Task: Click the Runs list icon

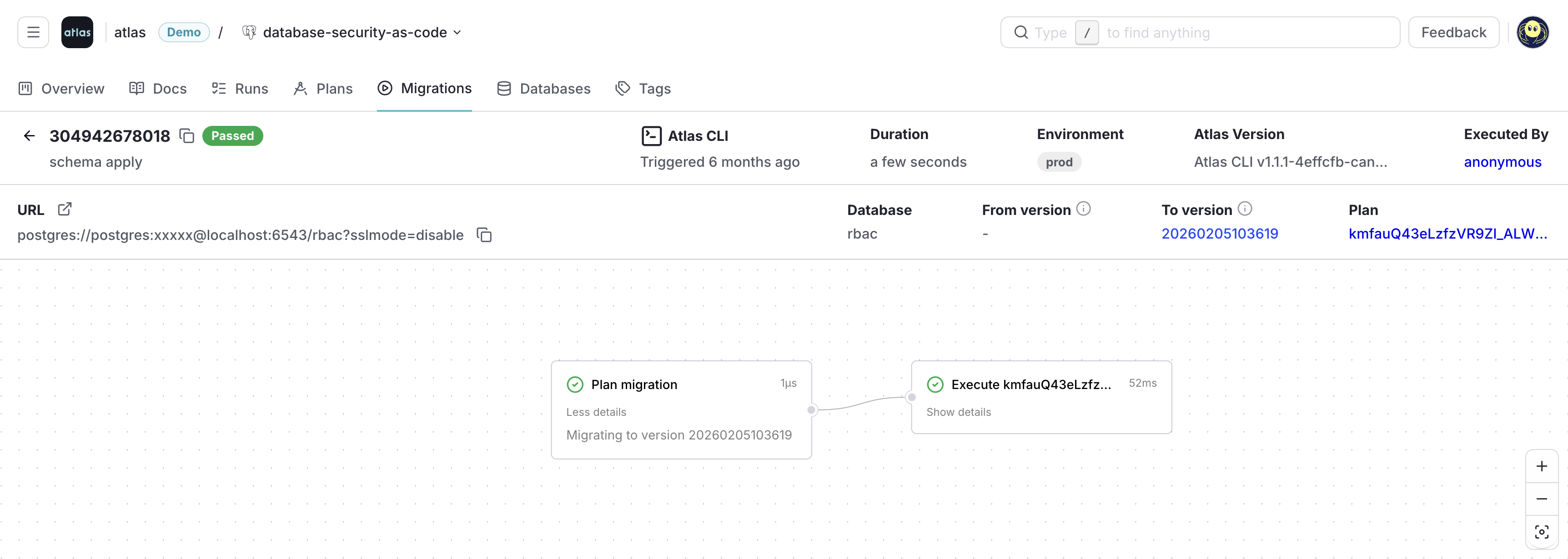Action: point(219,89)
